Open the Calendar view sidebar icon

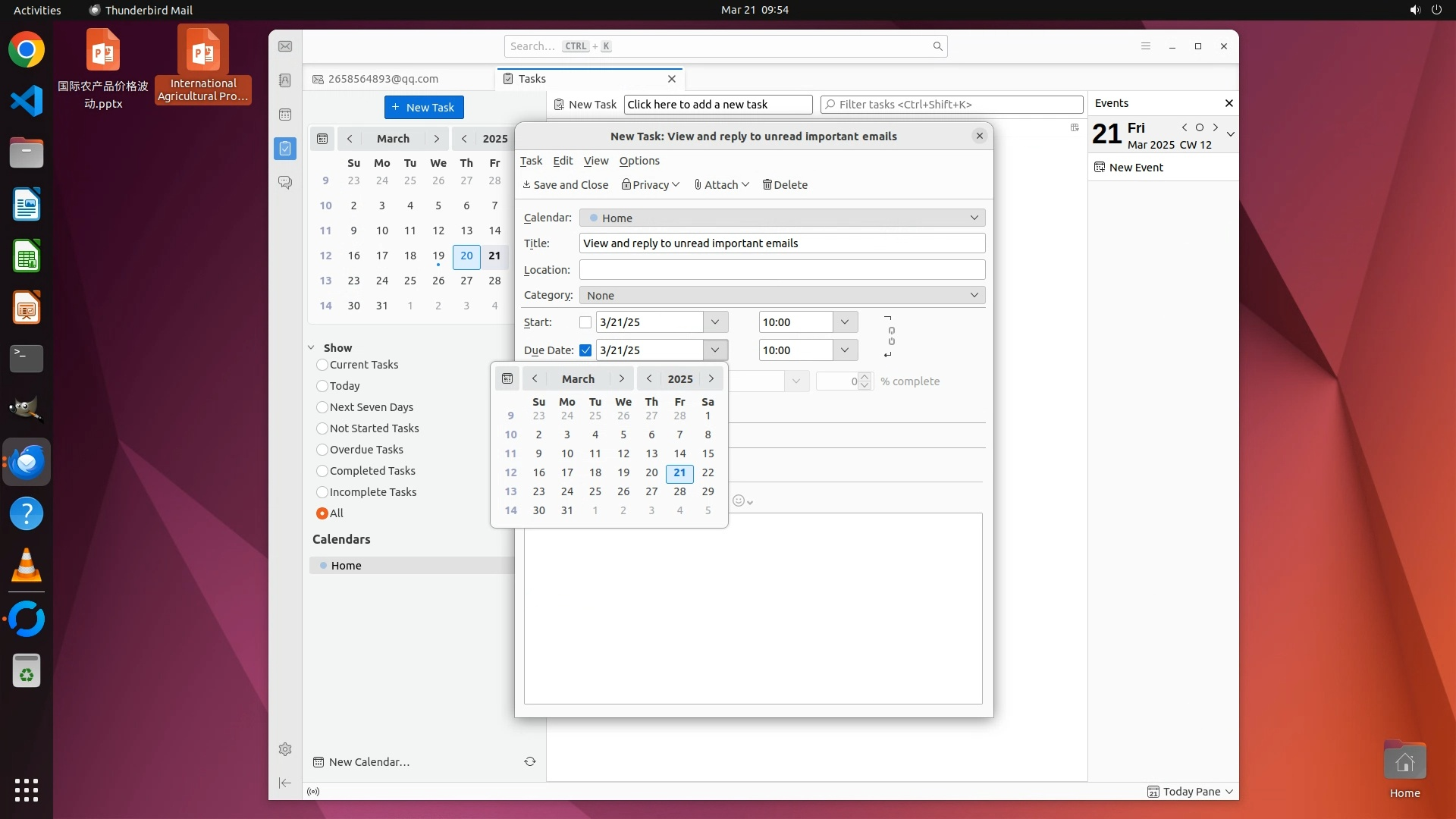[x=285, y=115]
